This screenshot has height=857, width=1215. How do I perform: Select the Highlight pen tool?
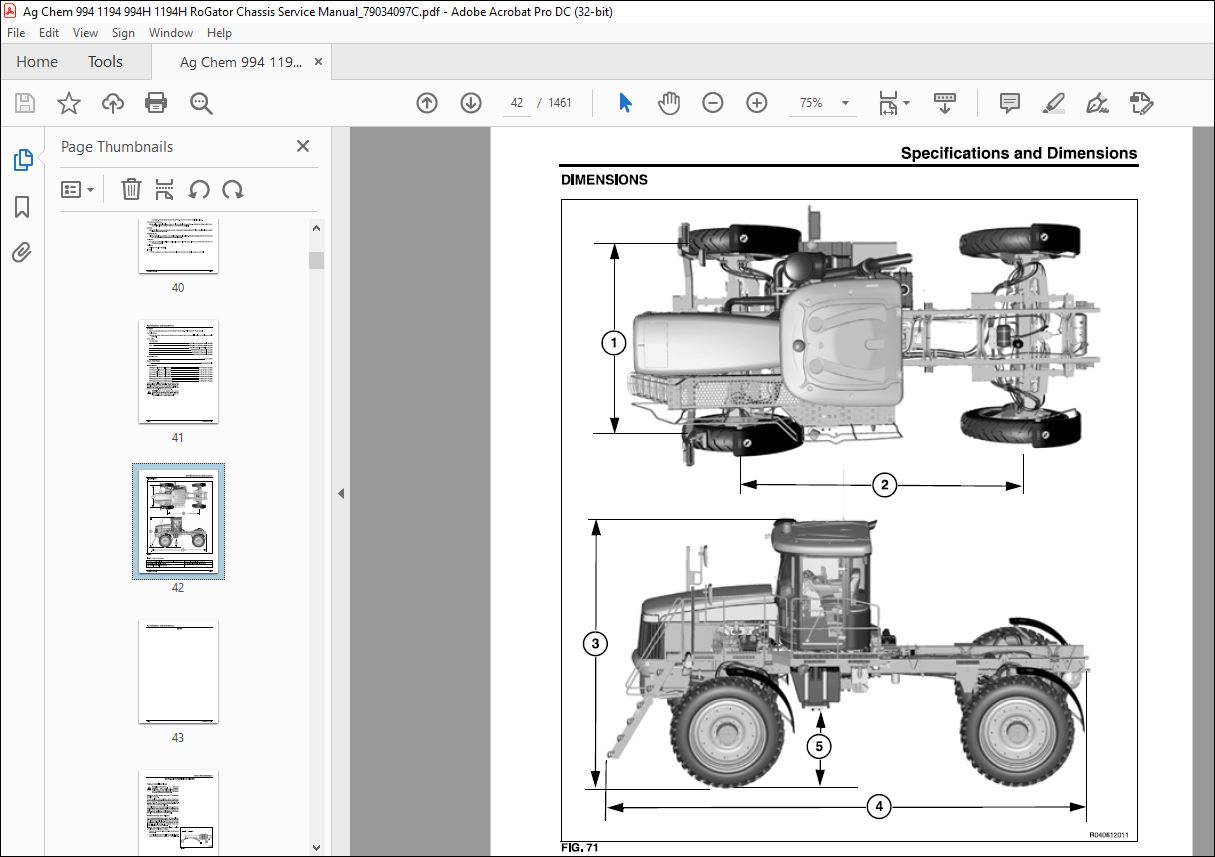(x=1054, y=103)
